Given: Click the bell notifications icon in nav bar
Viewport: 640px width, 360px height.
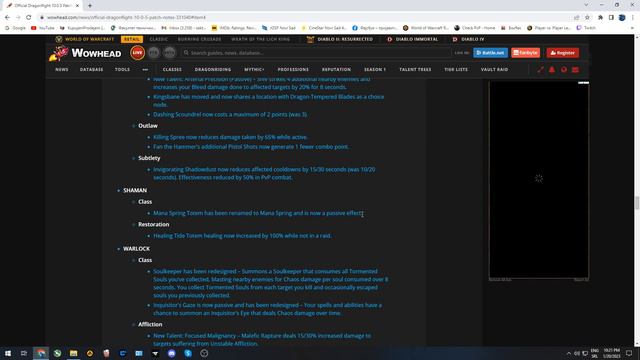Looking at the screenshot, I should click(552, 70).
